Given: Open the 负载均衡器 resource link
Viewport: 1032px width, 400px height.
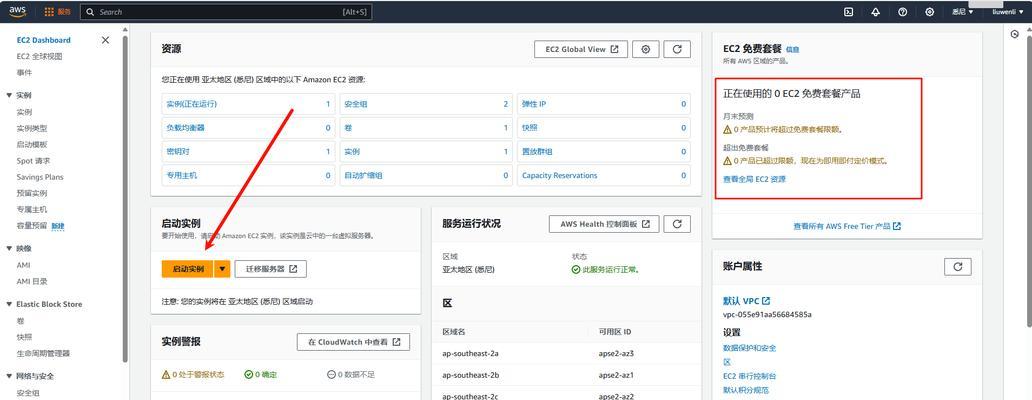Looking at the screenshot, I should (x=186, y=128).
